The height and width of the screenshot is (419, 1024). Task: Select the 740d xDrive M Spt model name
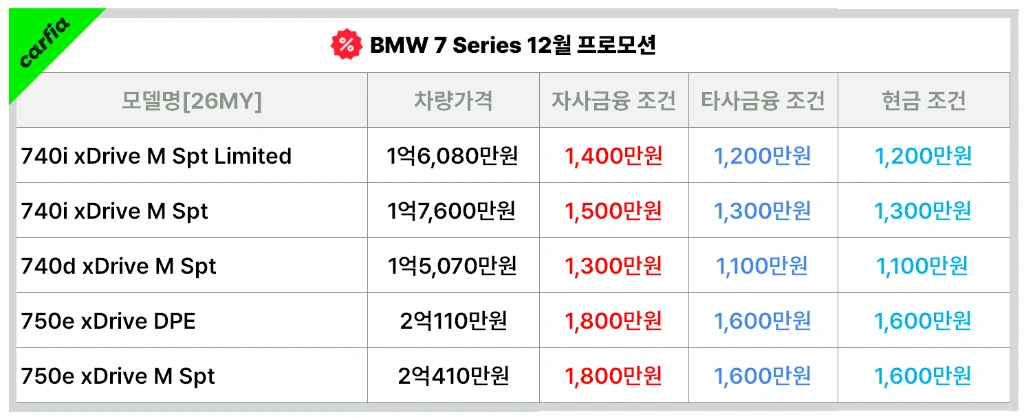pyautogui.click(x=118, y=266)
